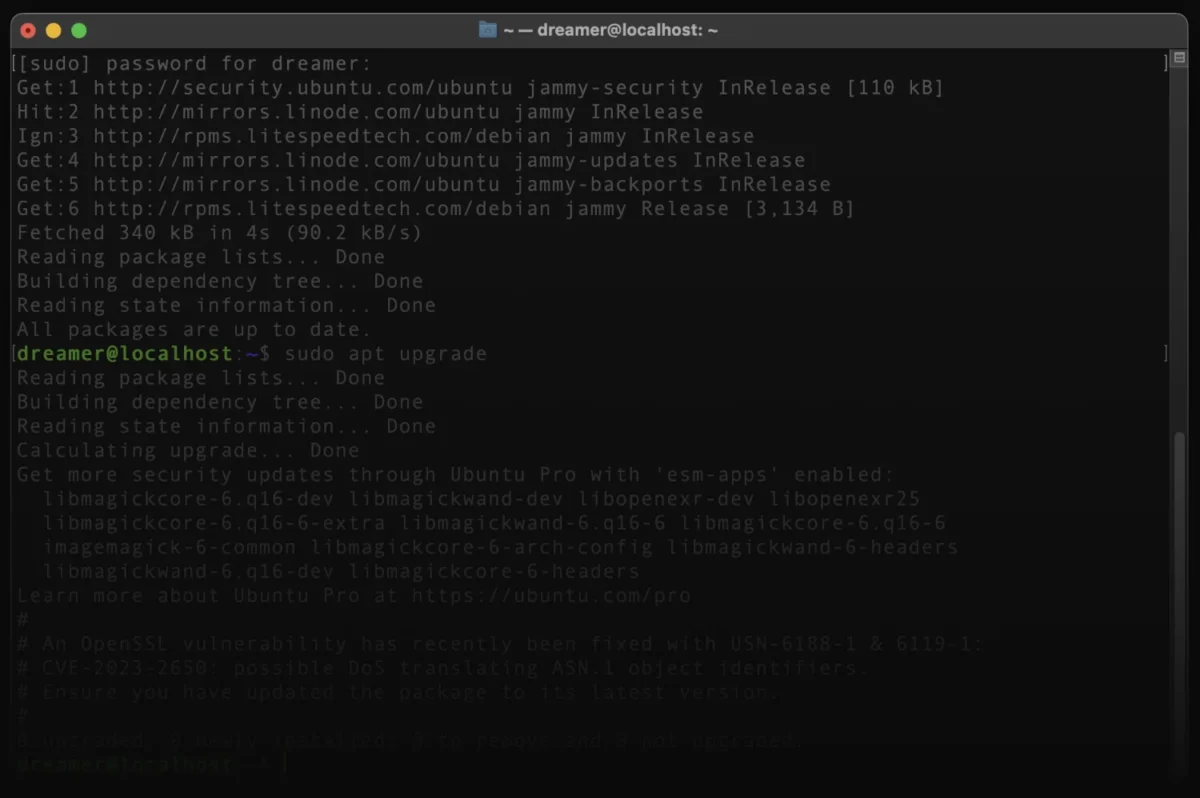Click the yellow minimize window button
Image resolution: width=1200 pixels, height=798 pixels.
point(53,31)
